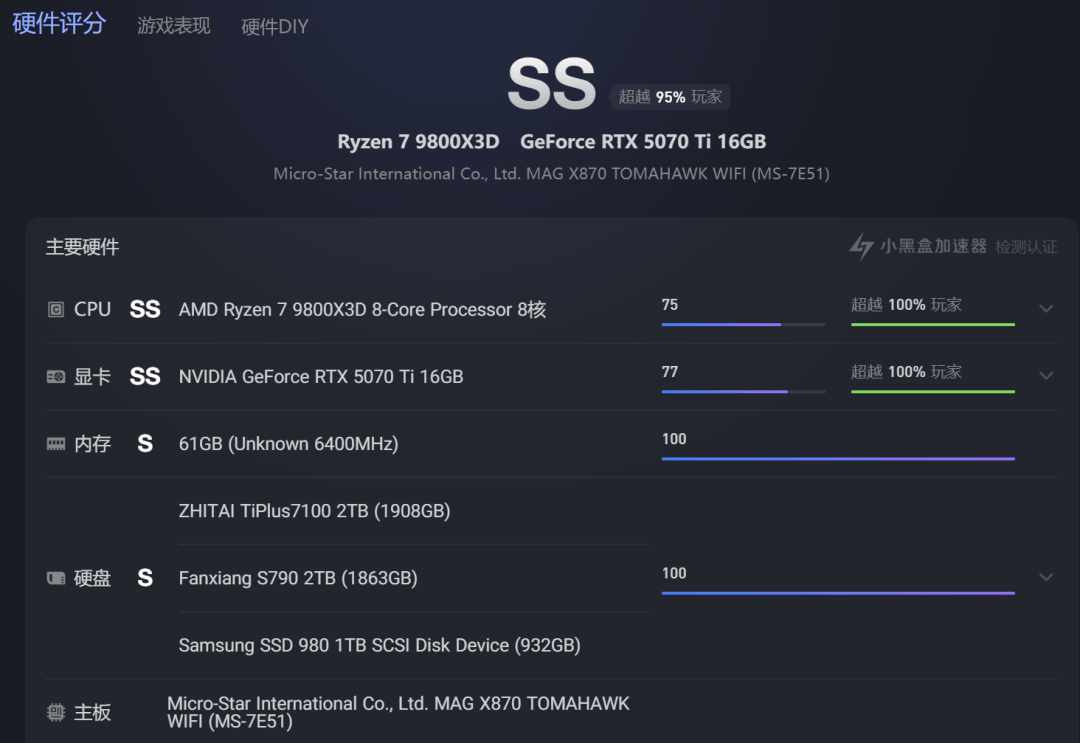This screenshot has width=1080, height=743.
Task: Expand the 硬盘 details chevron
Action: tap(1046, 577)
